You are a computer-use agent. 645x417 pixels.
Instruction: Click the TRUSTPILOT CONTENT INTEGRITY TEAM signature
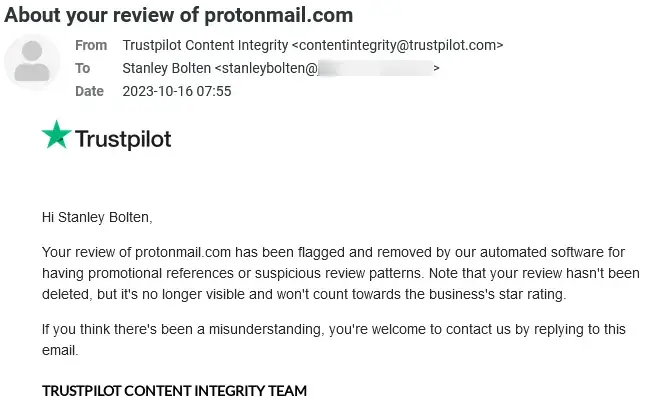[174, 390]
